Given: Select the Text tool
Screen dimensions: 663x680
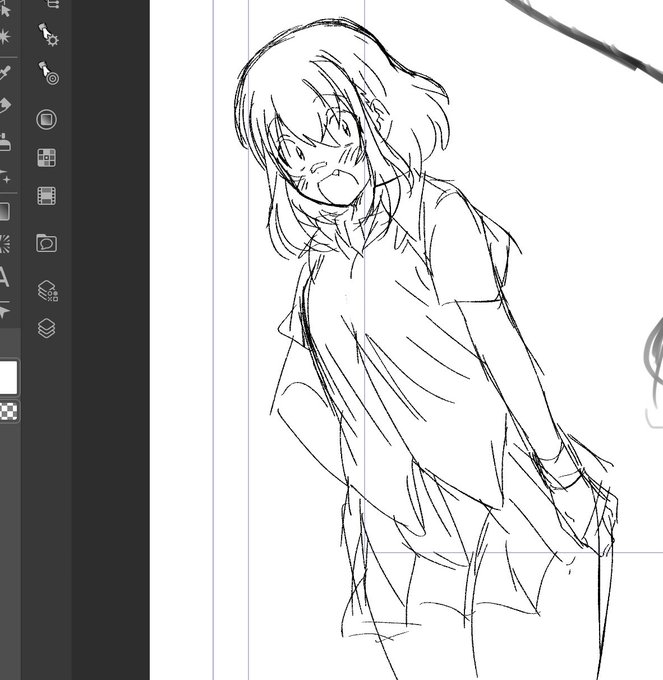Looking at the screenshot, I should 4,277.
